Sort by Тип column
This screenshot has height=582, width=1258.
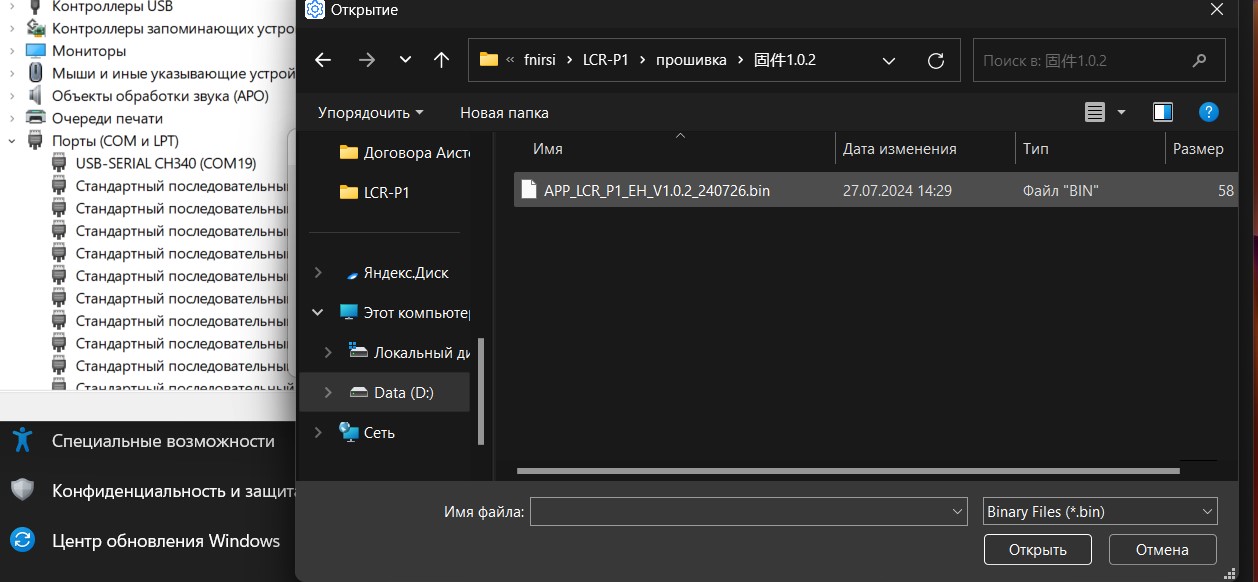coord(1035,149)
